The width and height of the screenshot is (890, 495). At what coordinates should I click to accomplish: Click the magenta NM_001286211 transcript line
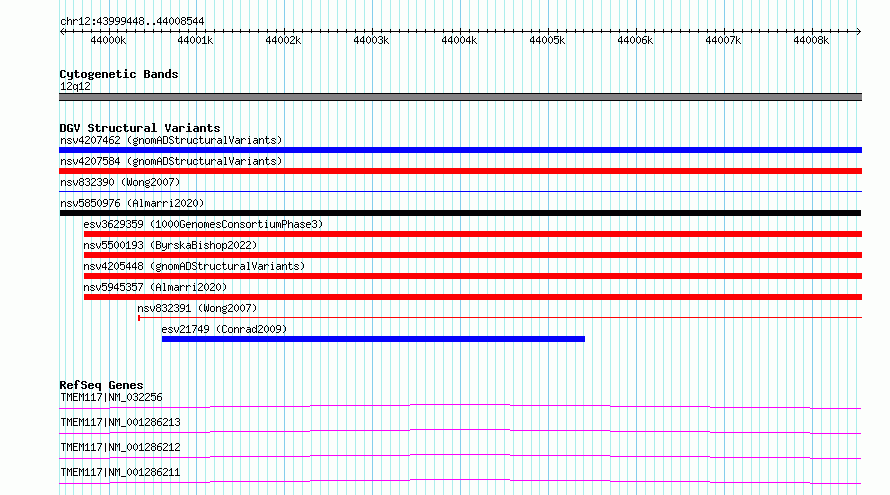point(460,481)
